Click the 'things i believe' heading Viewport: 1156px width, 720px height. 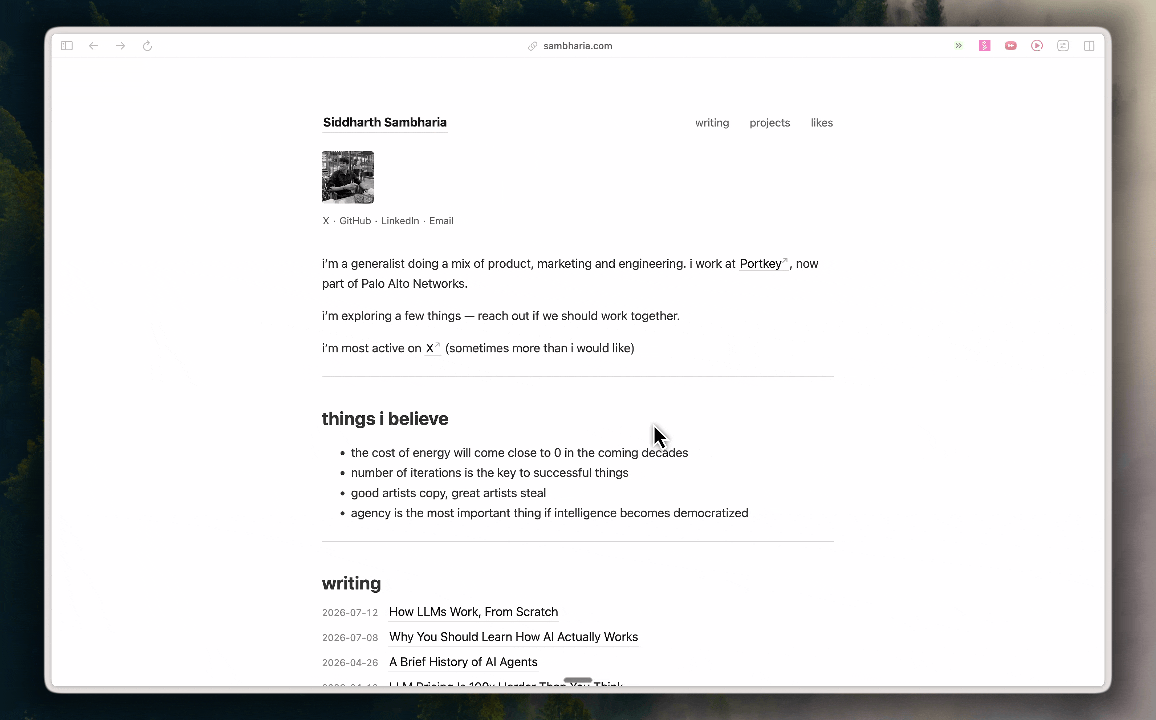[385, 419]
